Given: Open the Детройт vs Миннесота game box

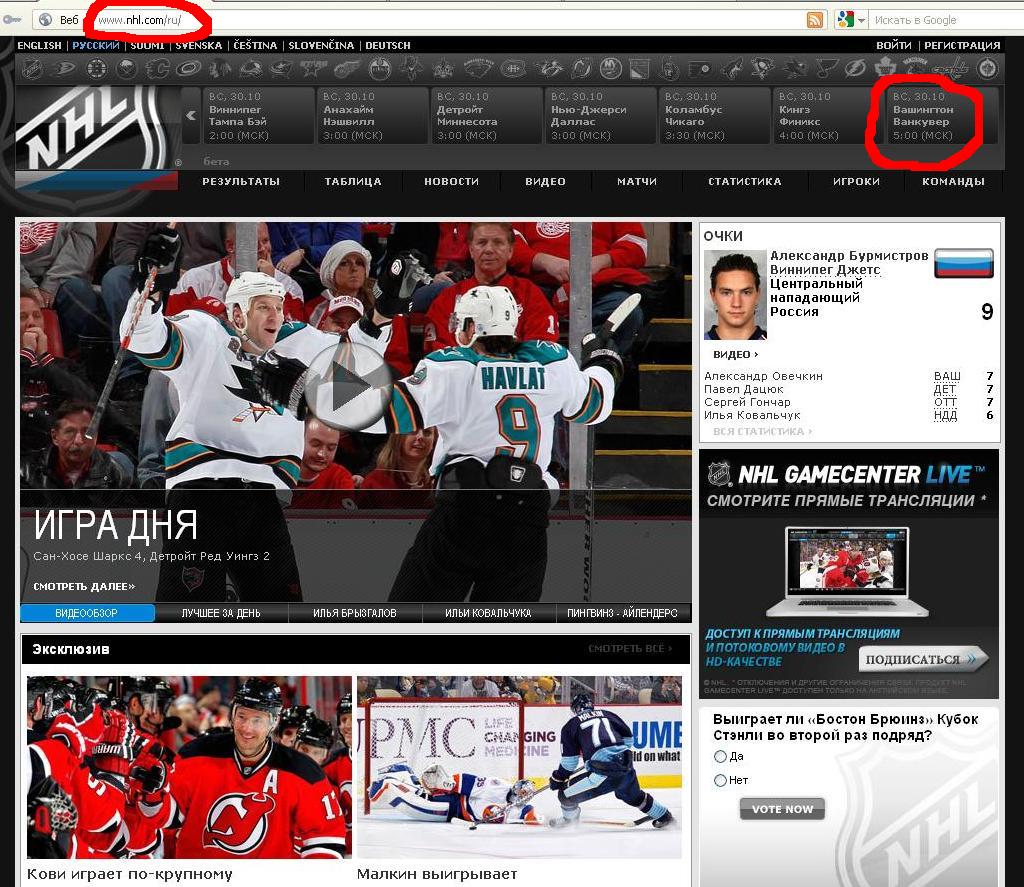Looking at the screenshot, I should pyautogui.click(x=487, y=116).
